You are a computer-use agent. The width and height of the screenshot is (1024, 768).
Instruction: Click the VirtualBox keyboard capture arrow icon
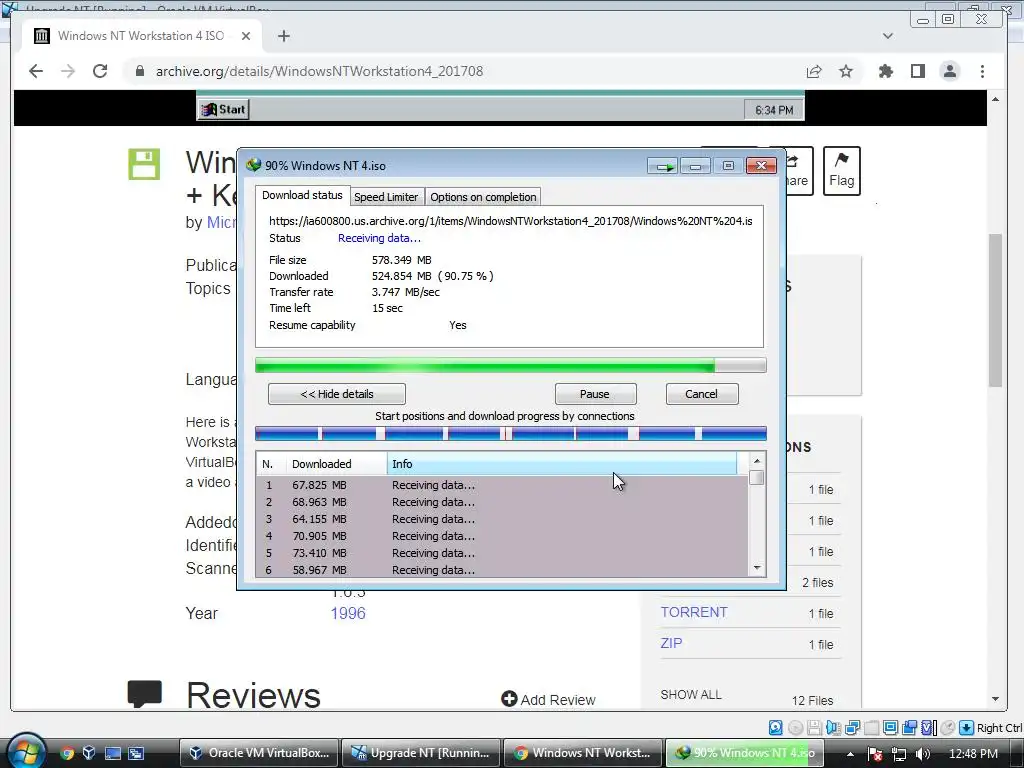pyautogui.click(x=967, y=728)
